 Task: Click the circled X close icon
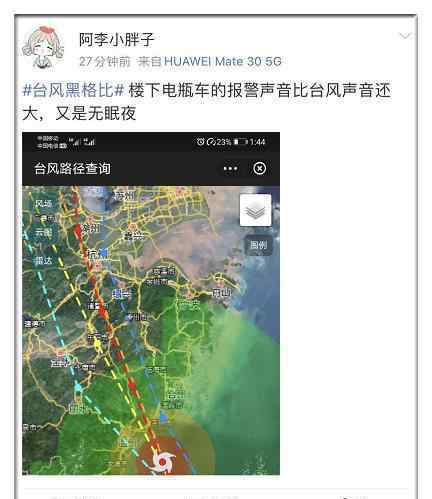[260, 168]
